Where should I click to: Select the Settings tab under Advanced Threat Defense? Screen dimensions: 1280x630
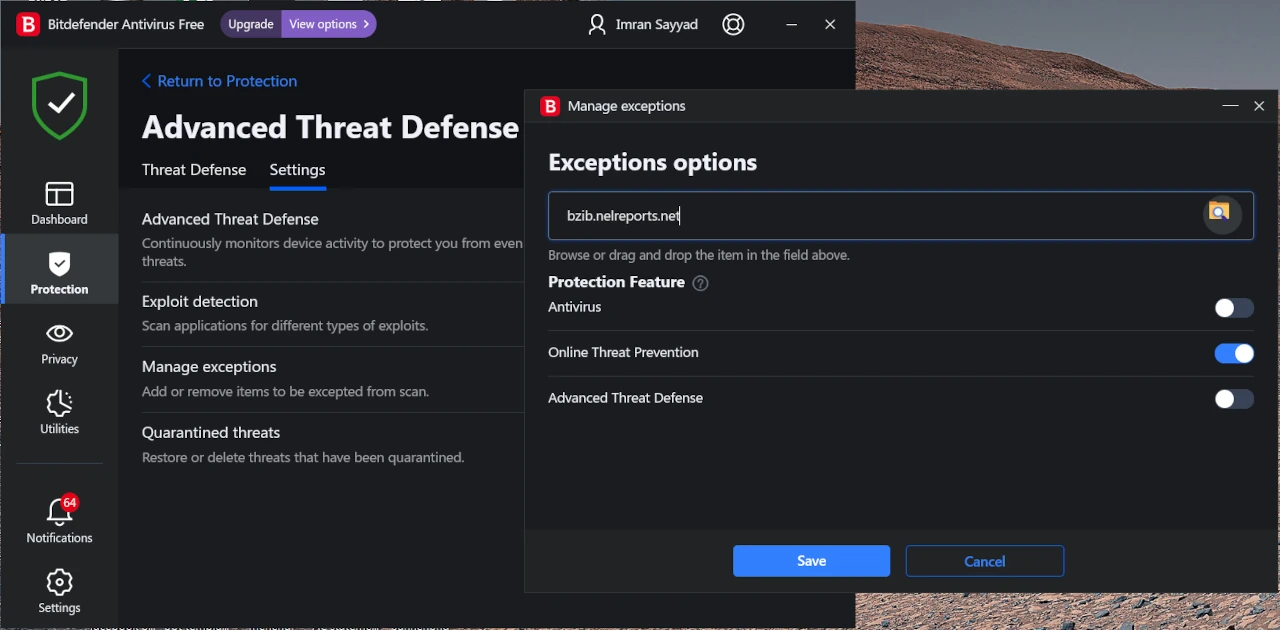[x=297, y=170]
